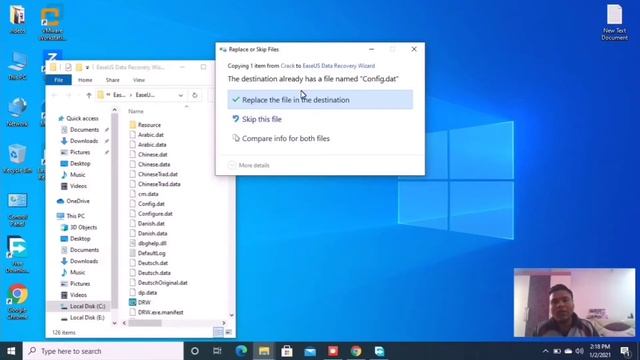Open pinned Downloads under Quick access
The image size is (640, 360).
[x=84, y=141]
